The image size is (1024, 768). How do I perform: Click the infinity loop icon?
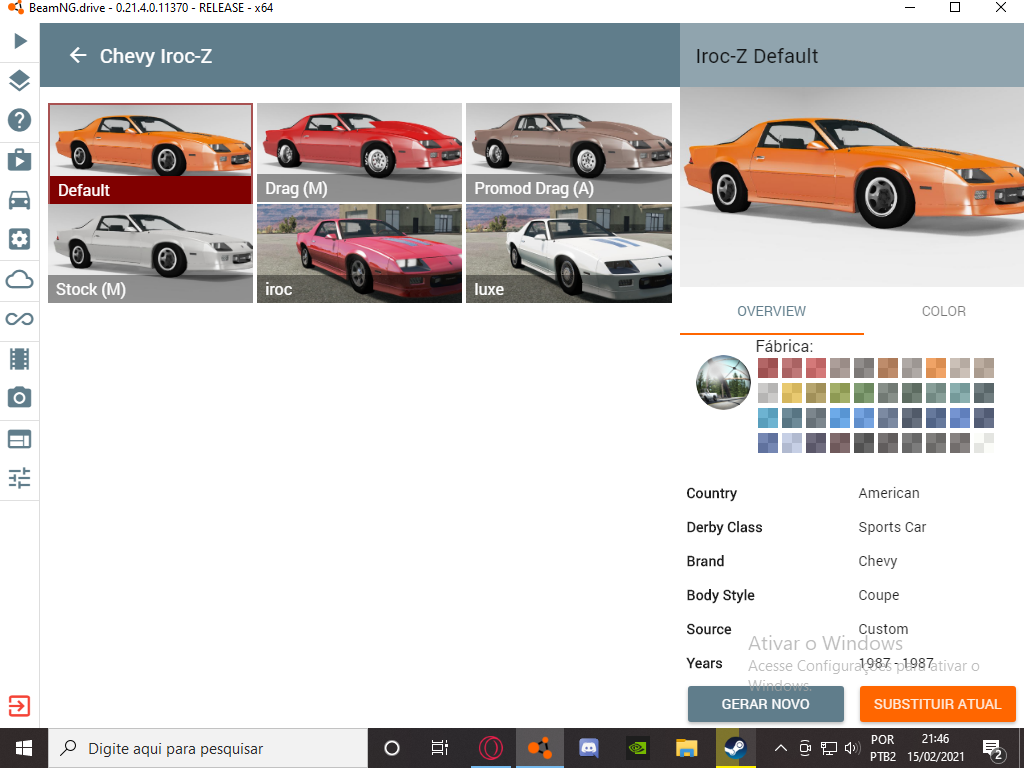(20, 319)
